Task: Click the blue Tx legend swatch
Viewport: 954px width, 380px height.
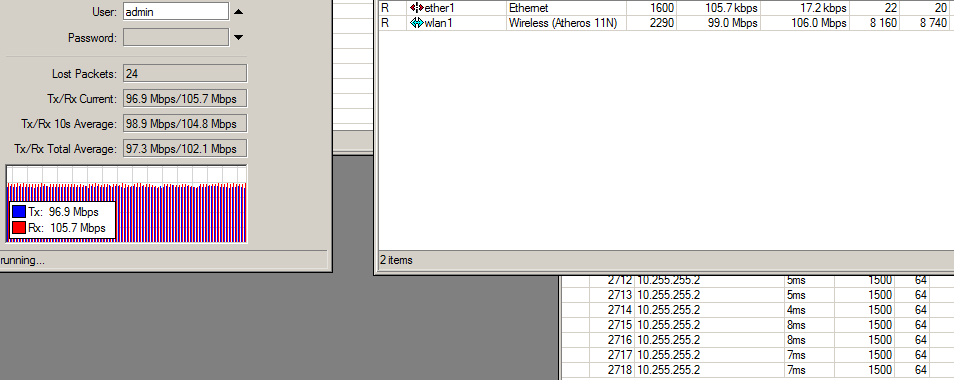Action: coord(19,212)
